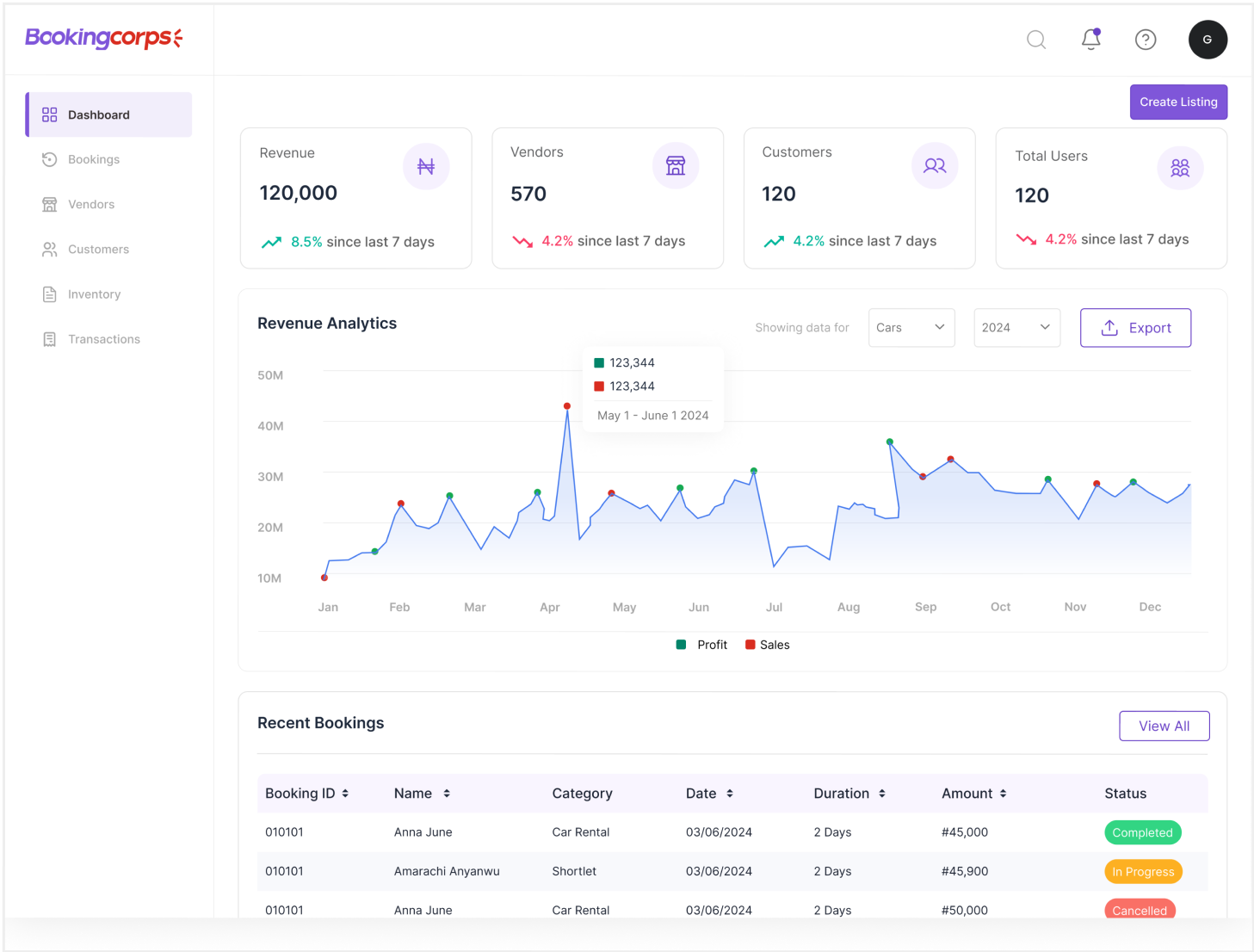Click Shortlet category cell

click(574, 871)
